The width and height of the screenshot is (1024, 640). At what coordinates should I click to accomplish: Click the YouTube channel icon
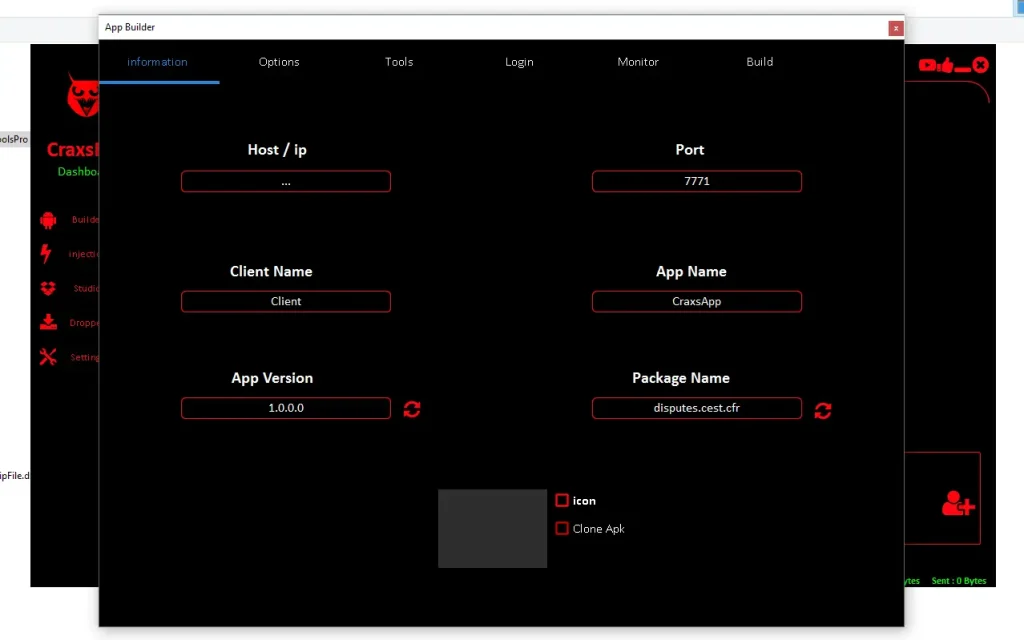(x=926, y=65)
